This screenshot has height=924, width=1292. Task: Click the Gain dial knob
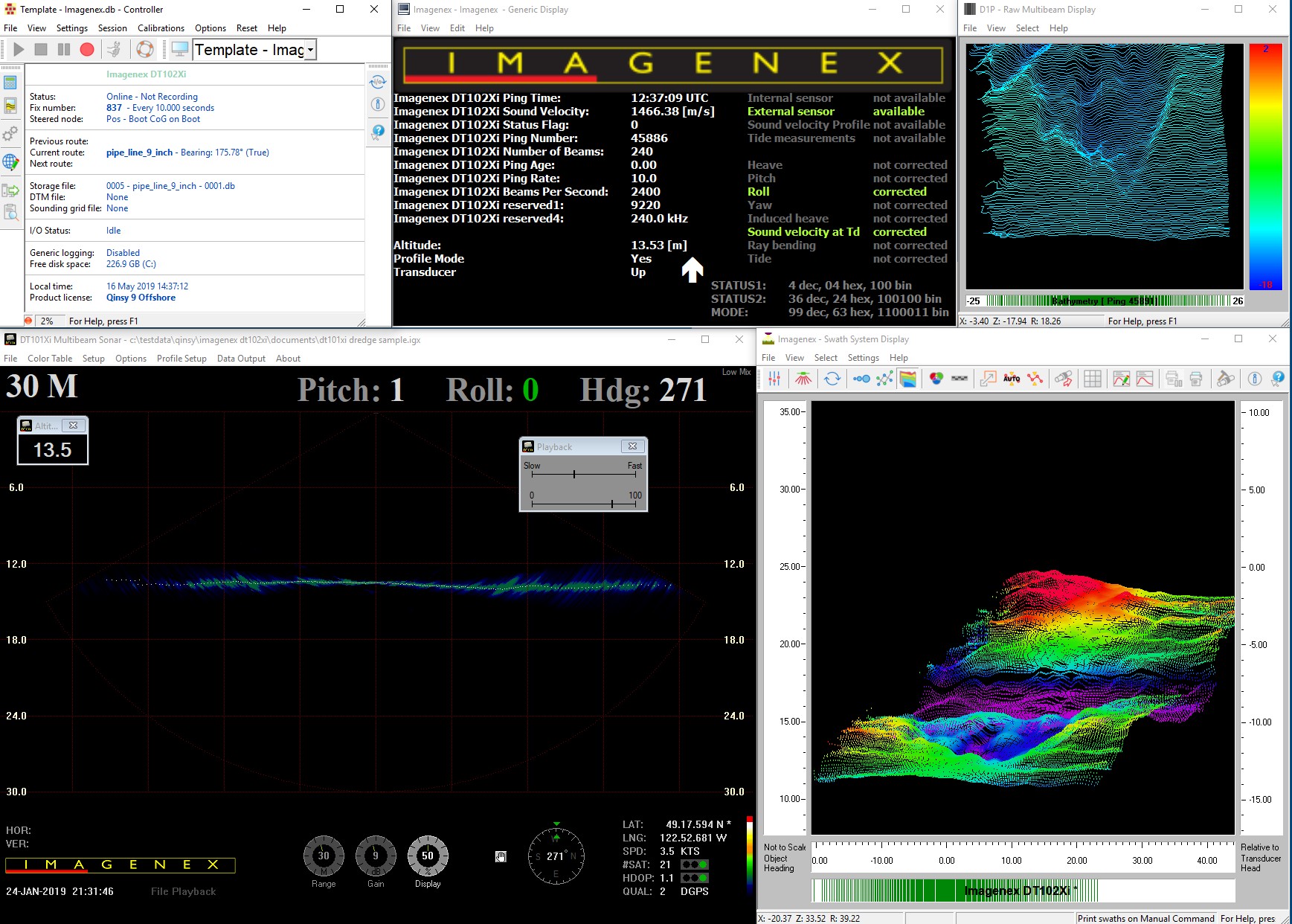click(376, 856)
